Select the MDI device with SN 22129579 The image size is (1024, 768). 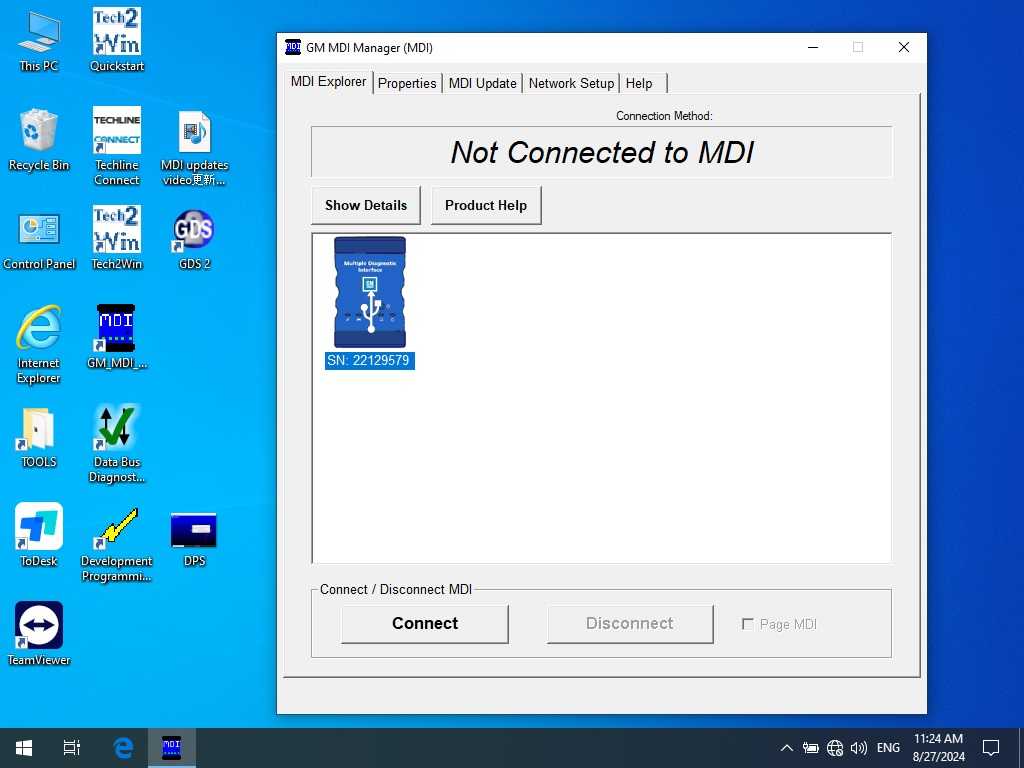click(369, 295)
